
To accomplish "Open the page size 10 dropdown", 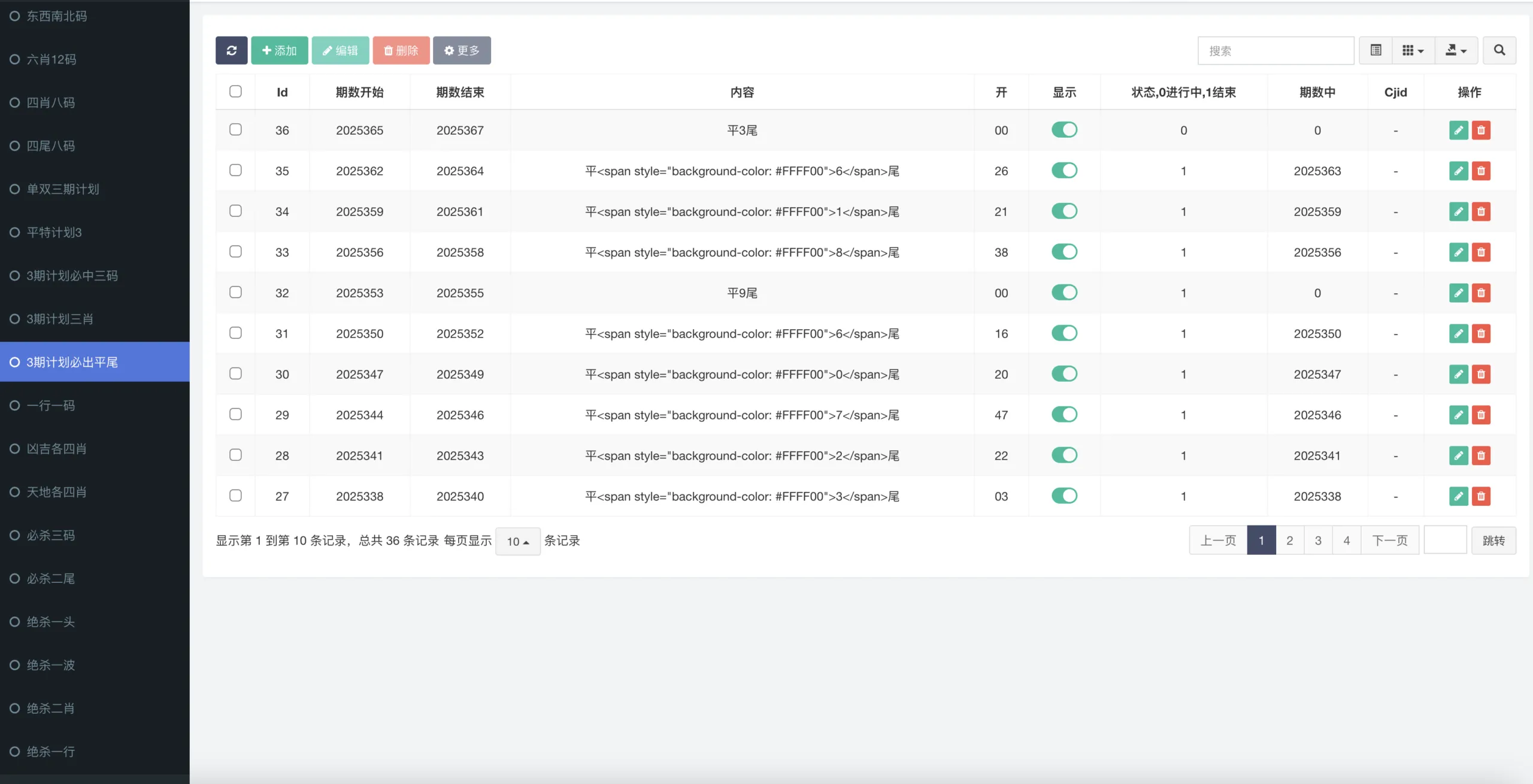I will (518, 541).
